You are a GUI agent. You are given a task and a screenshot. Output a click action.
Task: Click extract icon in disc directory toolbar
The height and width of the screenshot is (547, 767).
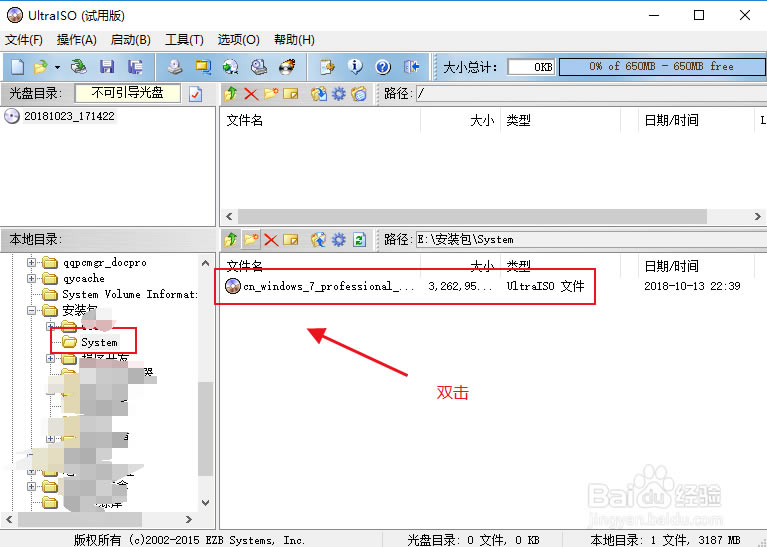coord(318,93)
